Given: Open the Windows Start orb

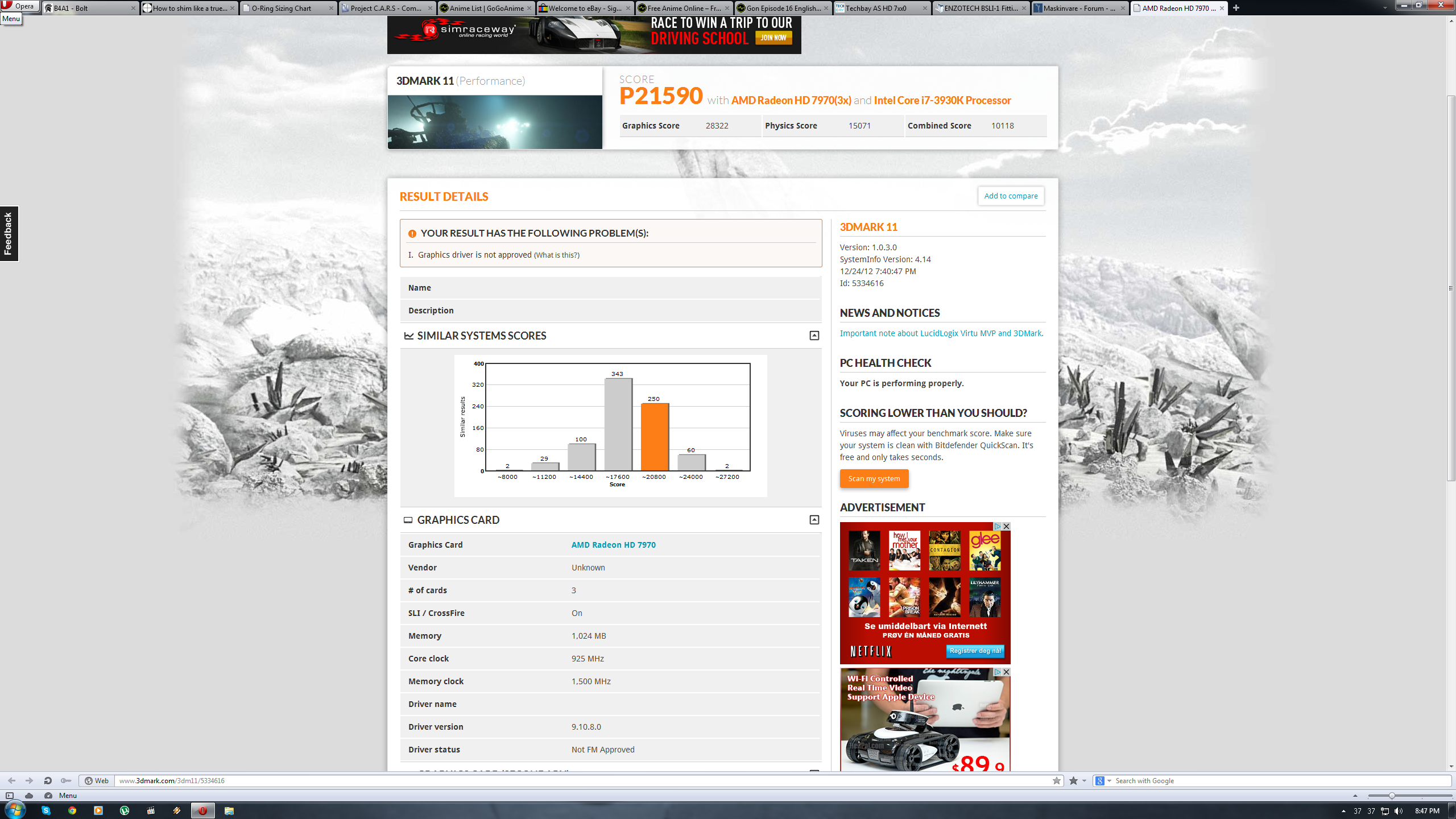Looking at the screenshot, I should [x=15, y=810].
